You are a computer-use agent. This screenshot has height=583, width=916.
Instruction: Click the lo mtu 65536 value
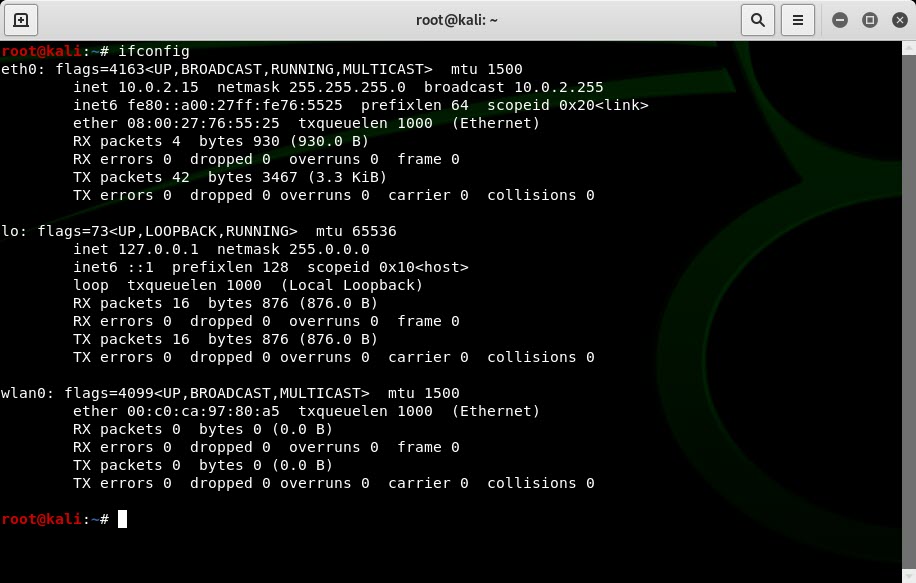click(x=374, y=231)
